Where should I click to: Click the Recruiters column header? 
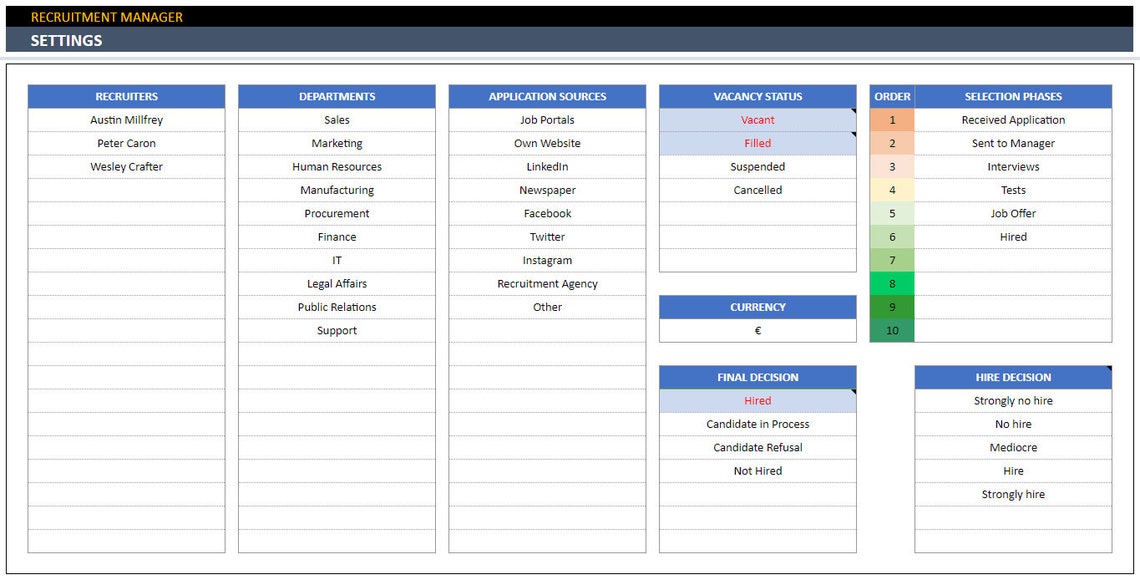pos(127,97)
